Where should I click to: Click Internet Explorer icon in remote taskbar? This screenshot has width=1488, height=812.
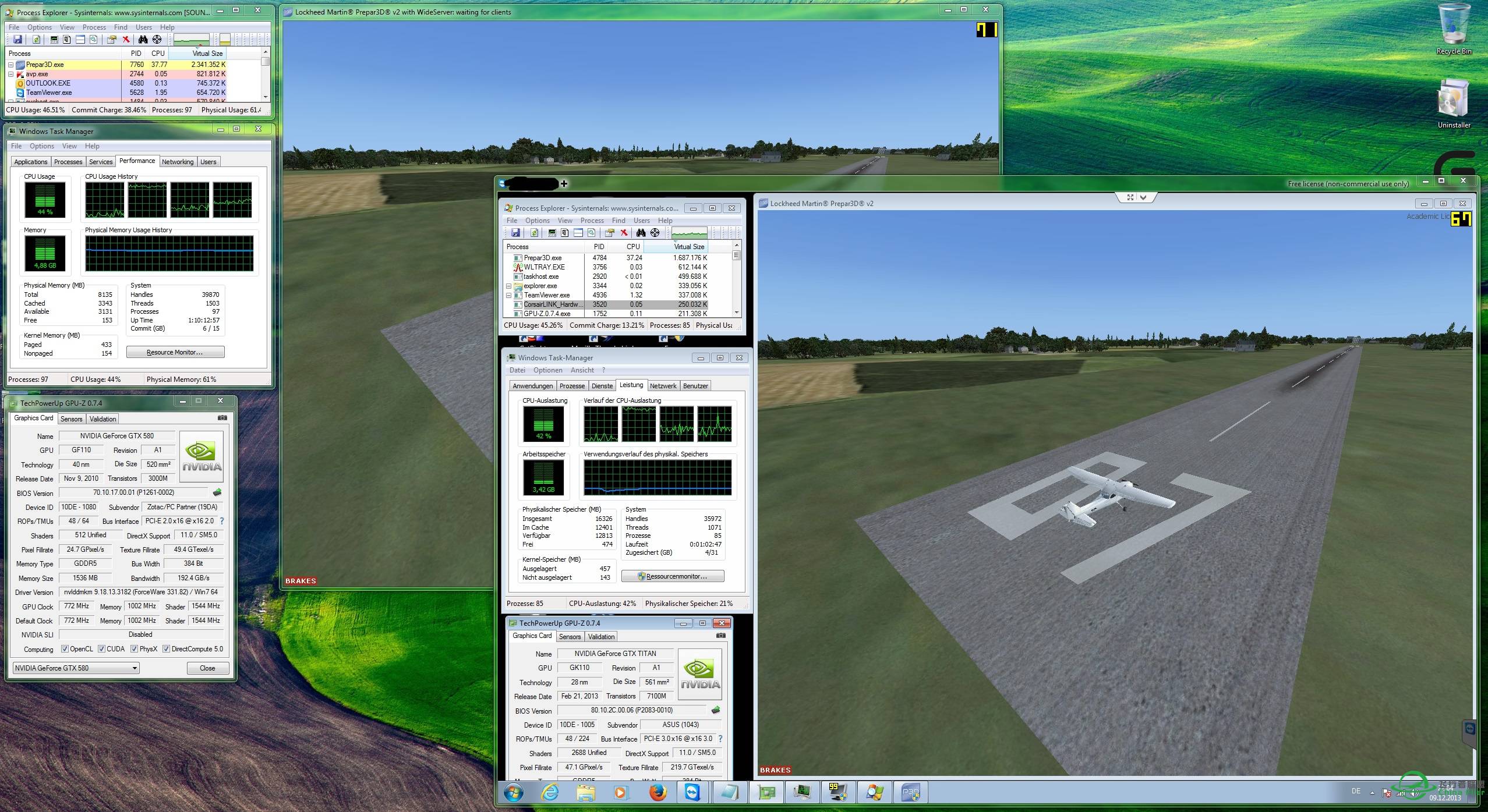coord(550,793)
